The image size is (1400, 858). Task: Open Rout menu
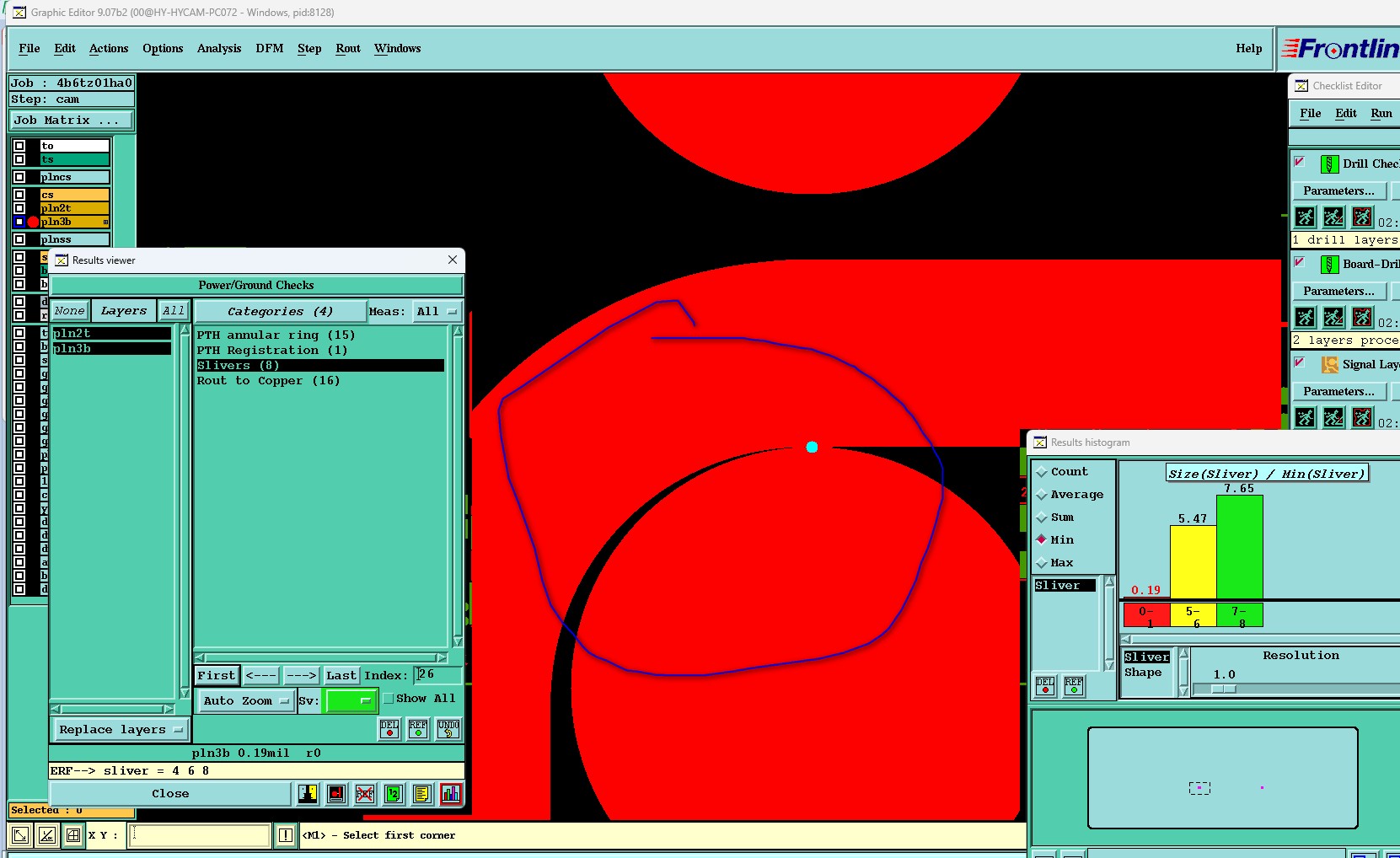click(348, 49)
